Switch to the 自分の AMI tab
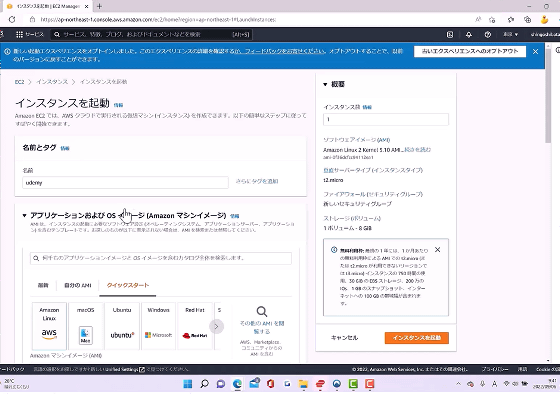Screen dimensions: 560x394 [78, 285]
